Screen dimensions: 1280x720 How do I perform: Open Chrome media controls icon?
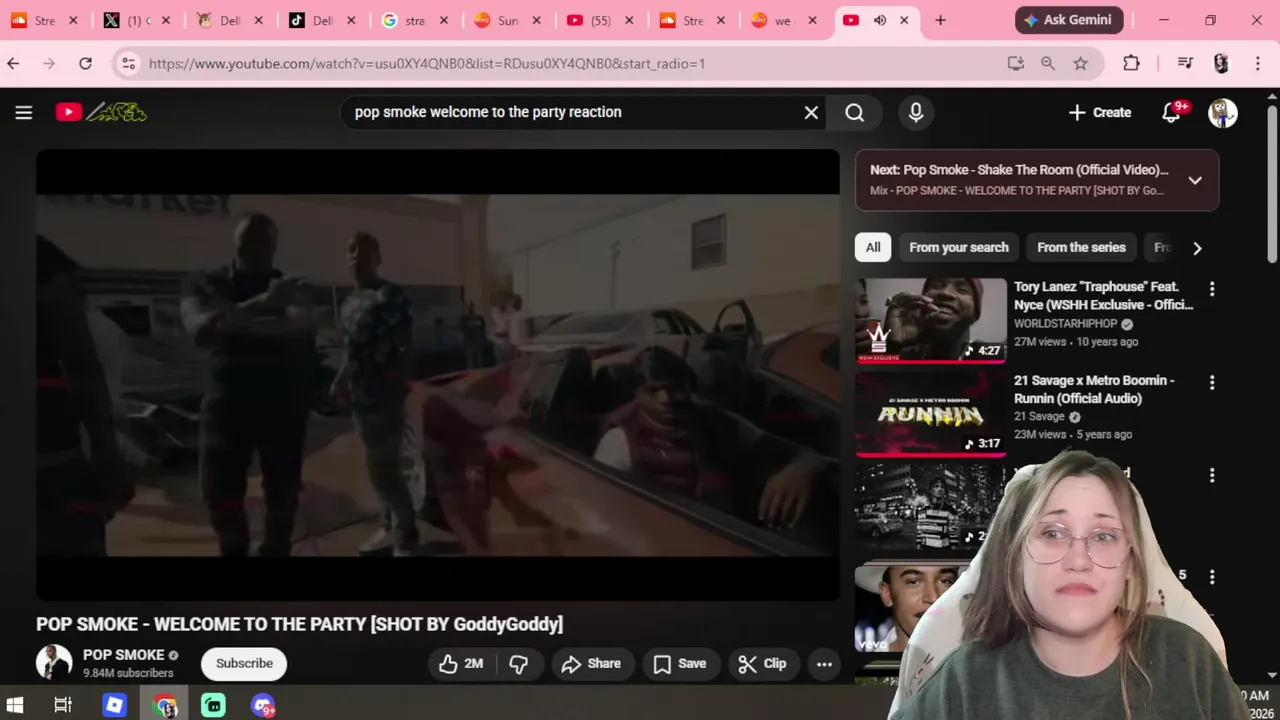1185,63
